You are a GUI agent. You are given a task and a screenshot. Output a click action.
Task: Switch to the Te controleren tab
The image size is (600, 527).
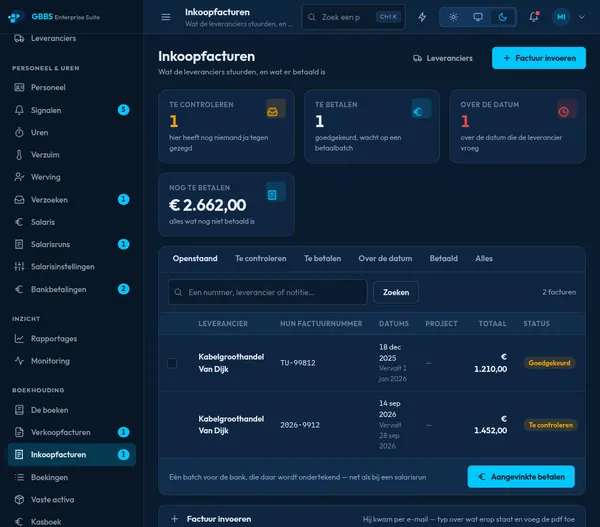click(x=261, y=258)
